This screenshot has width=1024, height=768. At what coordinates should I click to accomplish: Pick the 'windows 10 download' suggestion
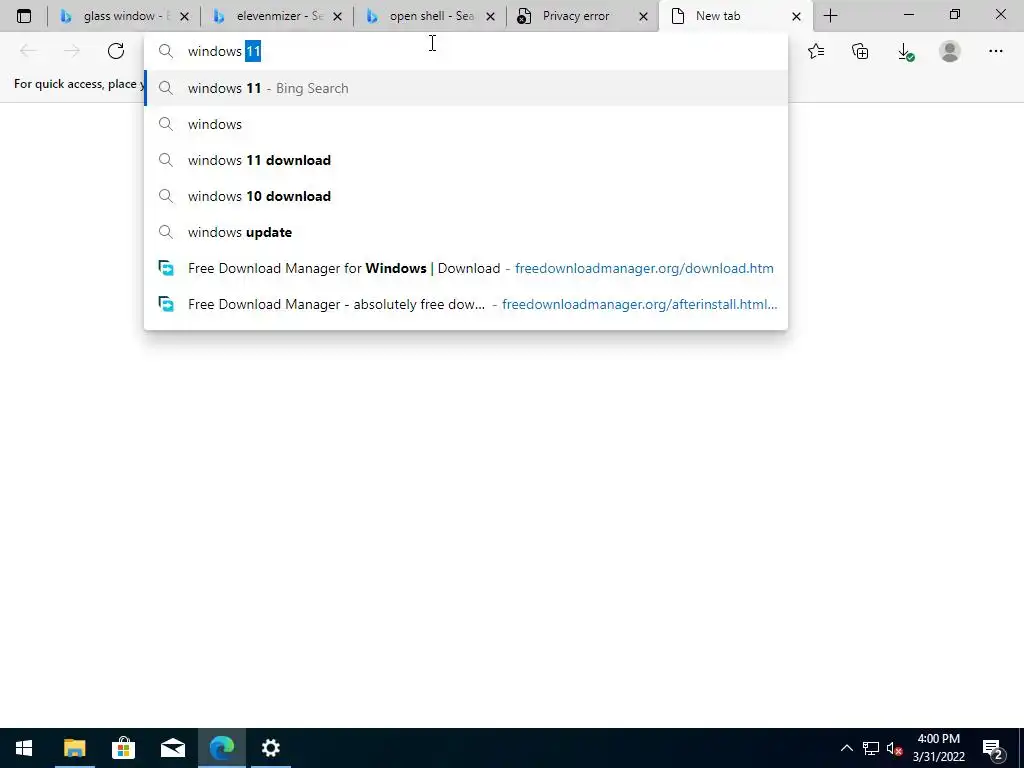click(466, 196)
